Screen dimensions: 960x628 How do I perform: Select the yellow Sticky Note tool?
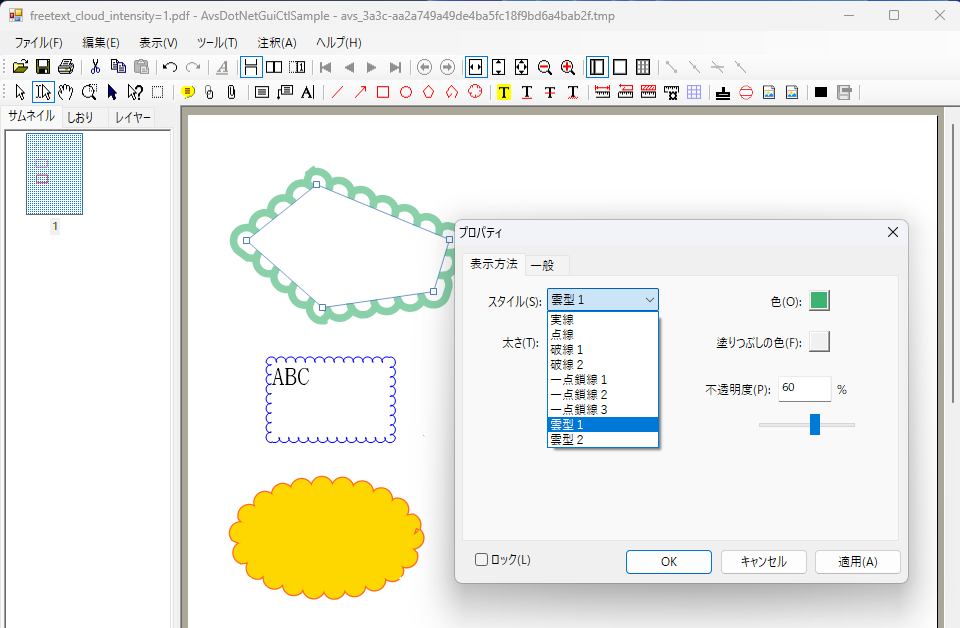click(188, 92)
